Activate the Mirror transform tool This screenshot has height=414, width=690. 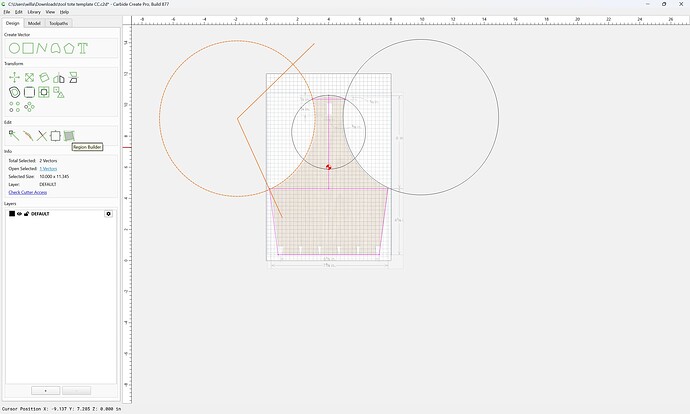pyautogui.click(x=59, y=78)
